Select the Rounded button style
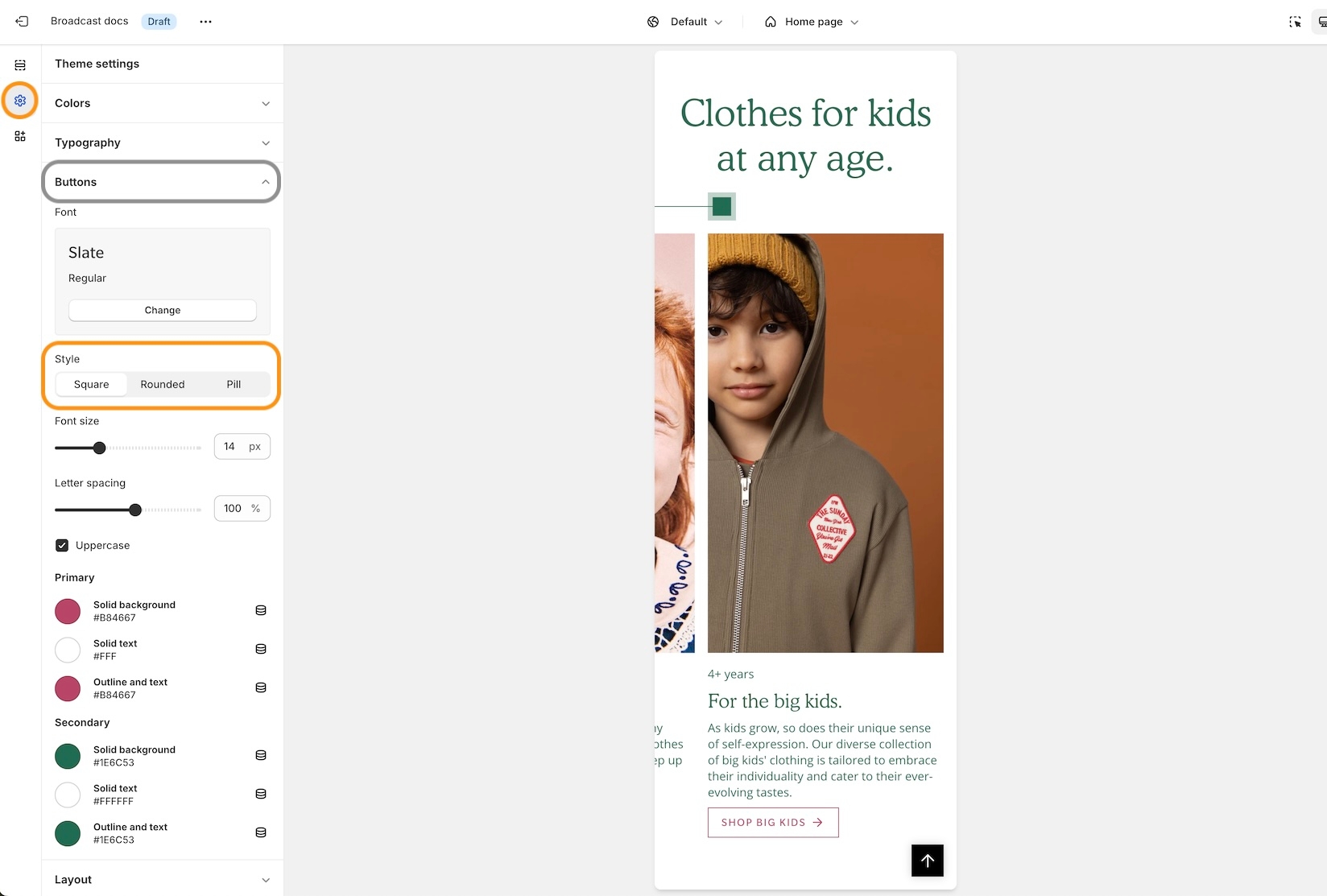The height and width of the screenshot is (896, 1327). coord(163,384)
